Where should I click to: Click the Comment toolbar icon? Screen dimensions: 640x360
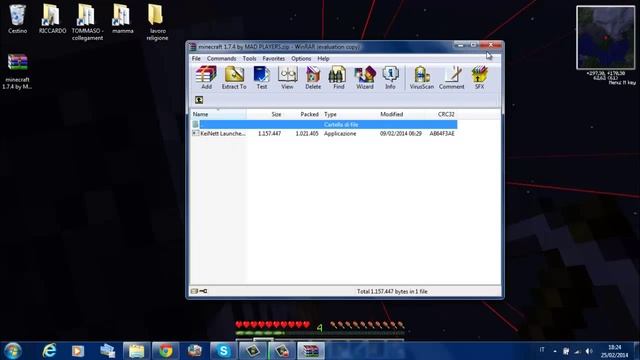tap(452, 78)
